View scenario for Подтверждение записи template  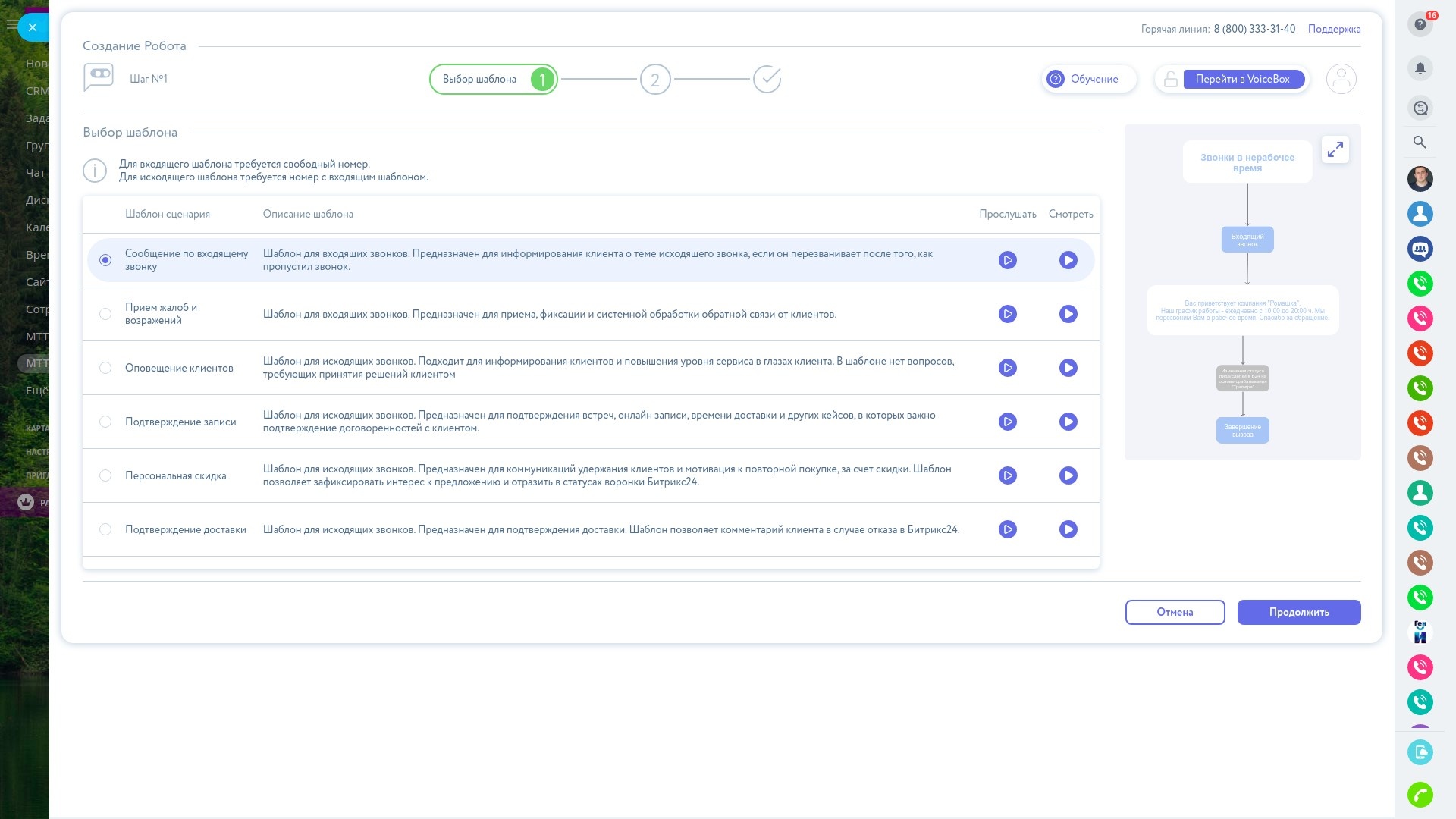pos(1068,422)
